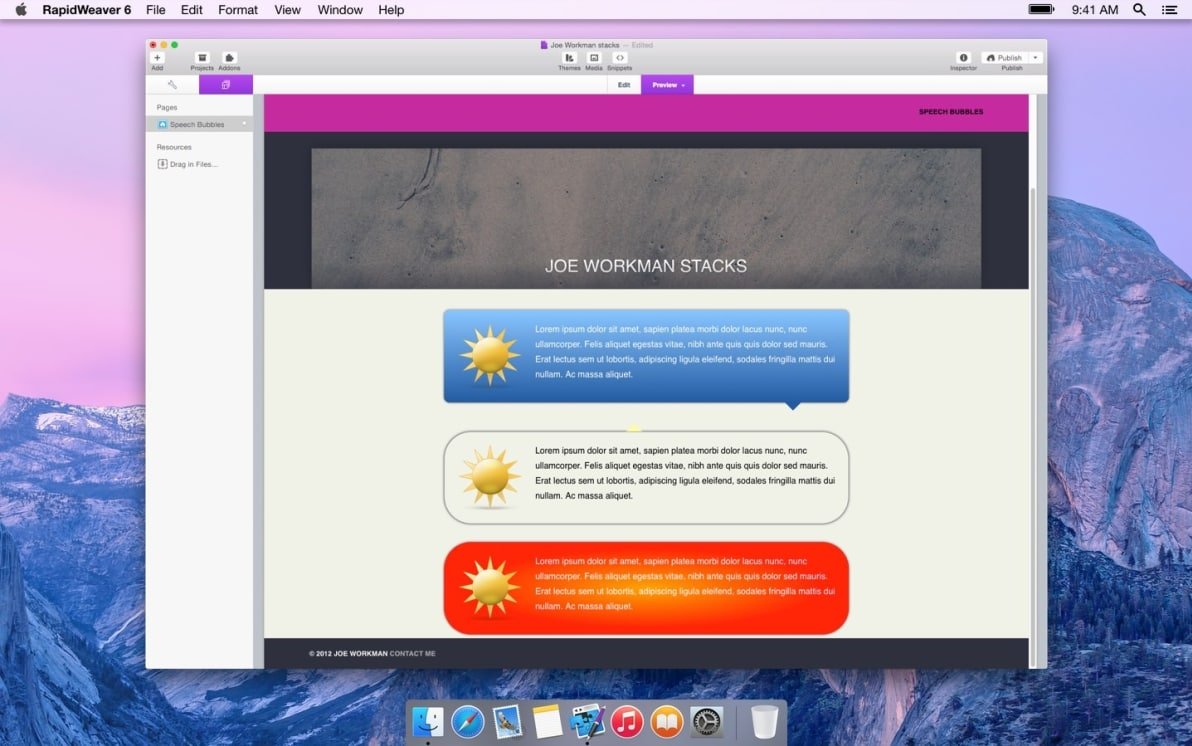Screen dimensions: 1192x746
Task: Expand the Publish dropdown arrow
Action: click(1036, 58)
